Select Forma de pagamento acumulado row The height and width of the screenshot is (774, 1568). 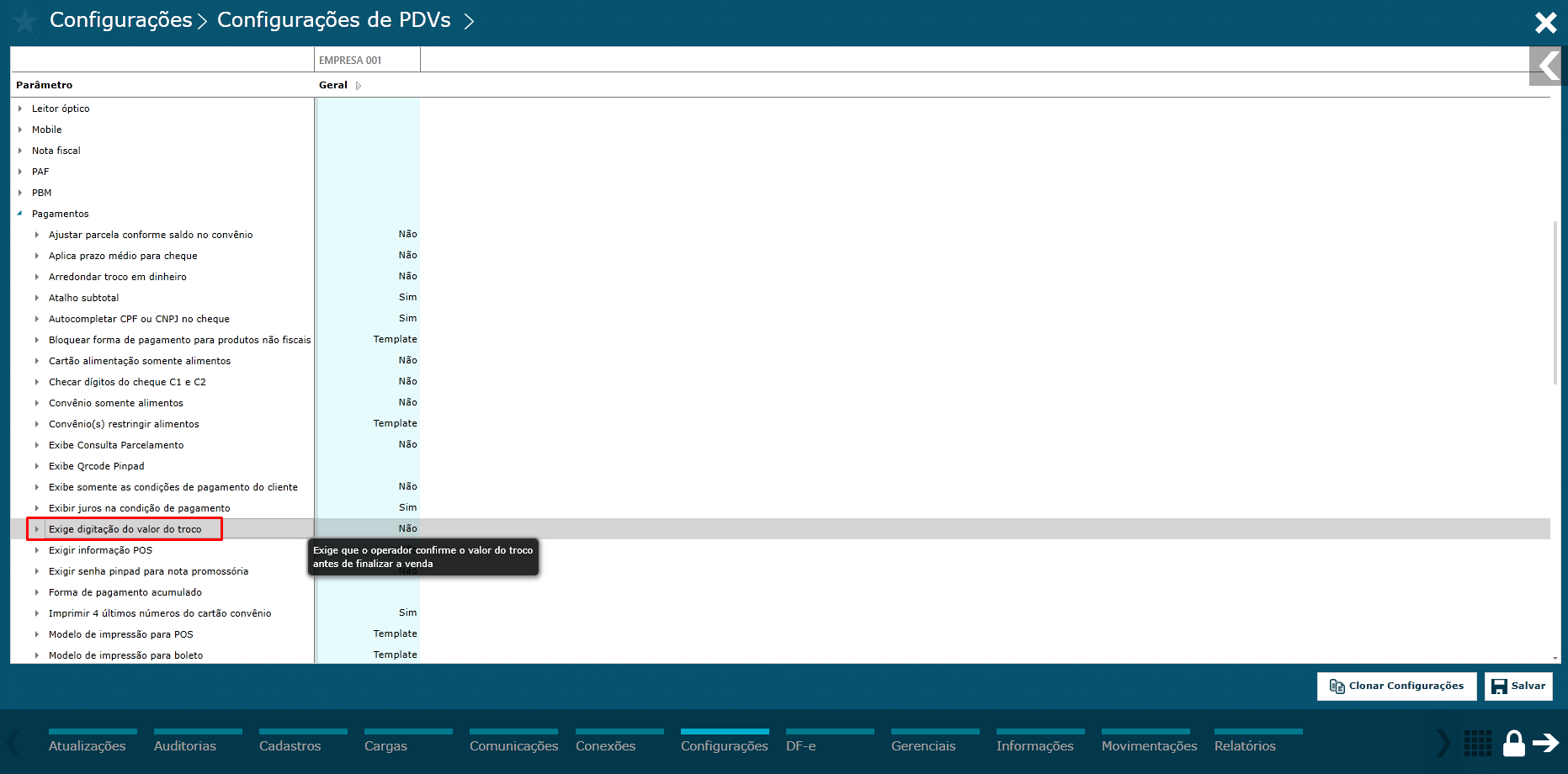pyautogui.click(x=125, y=592)
